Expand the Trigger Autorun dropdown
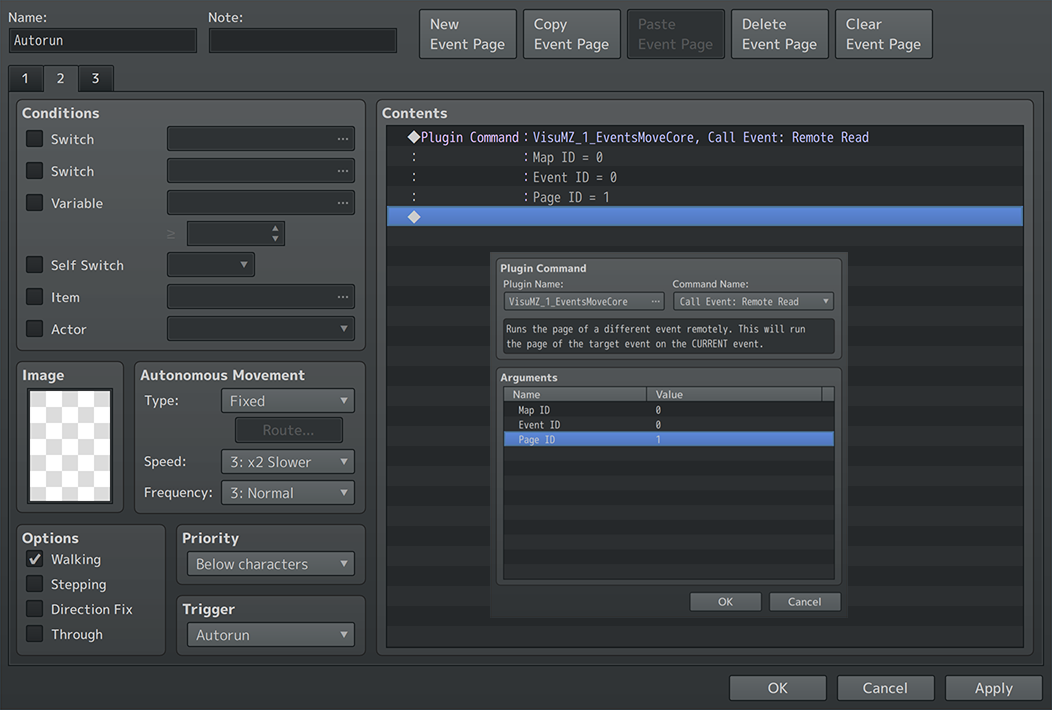 (x=270, y=635)
